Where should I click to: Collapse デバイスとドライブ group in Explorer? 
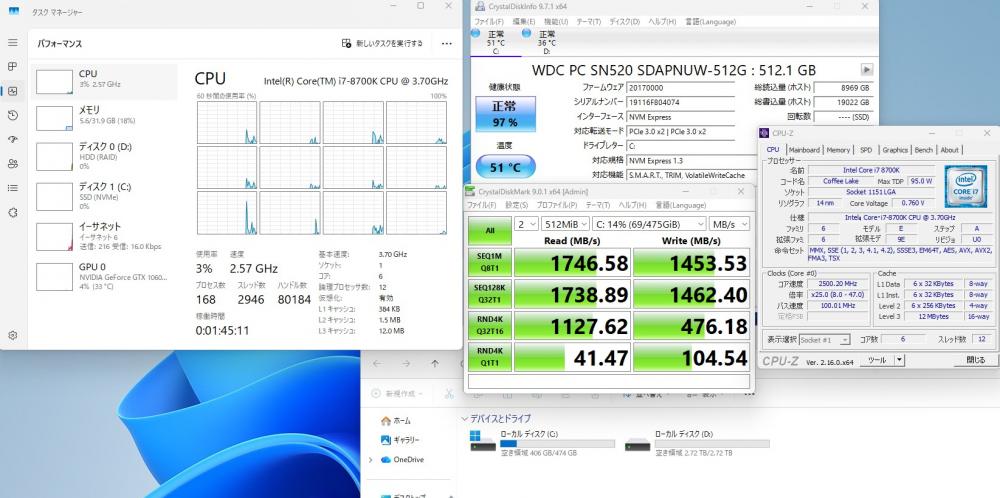[x=465, y=419]
